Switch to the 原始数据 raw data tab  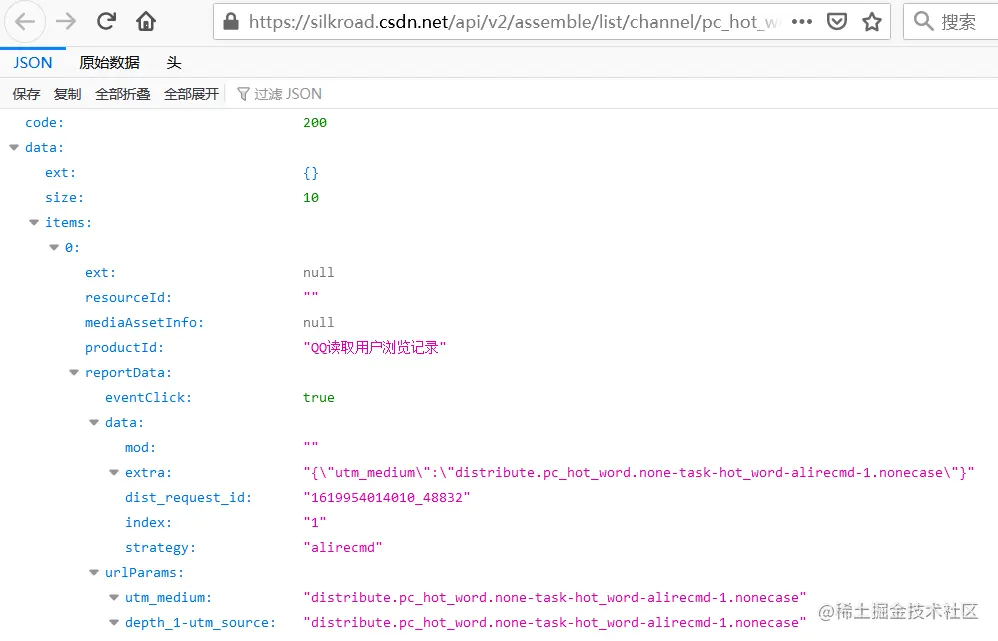pyautogui.click(x=109, y=62)
